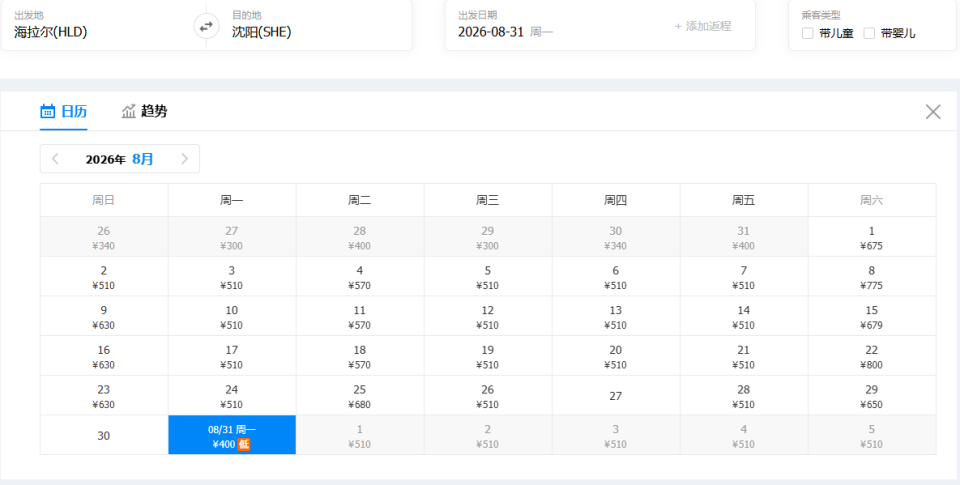
Task: Edit the destination 沈阳(SHE) field
Action: coord(309,25)
